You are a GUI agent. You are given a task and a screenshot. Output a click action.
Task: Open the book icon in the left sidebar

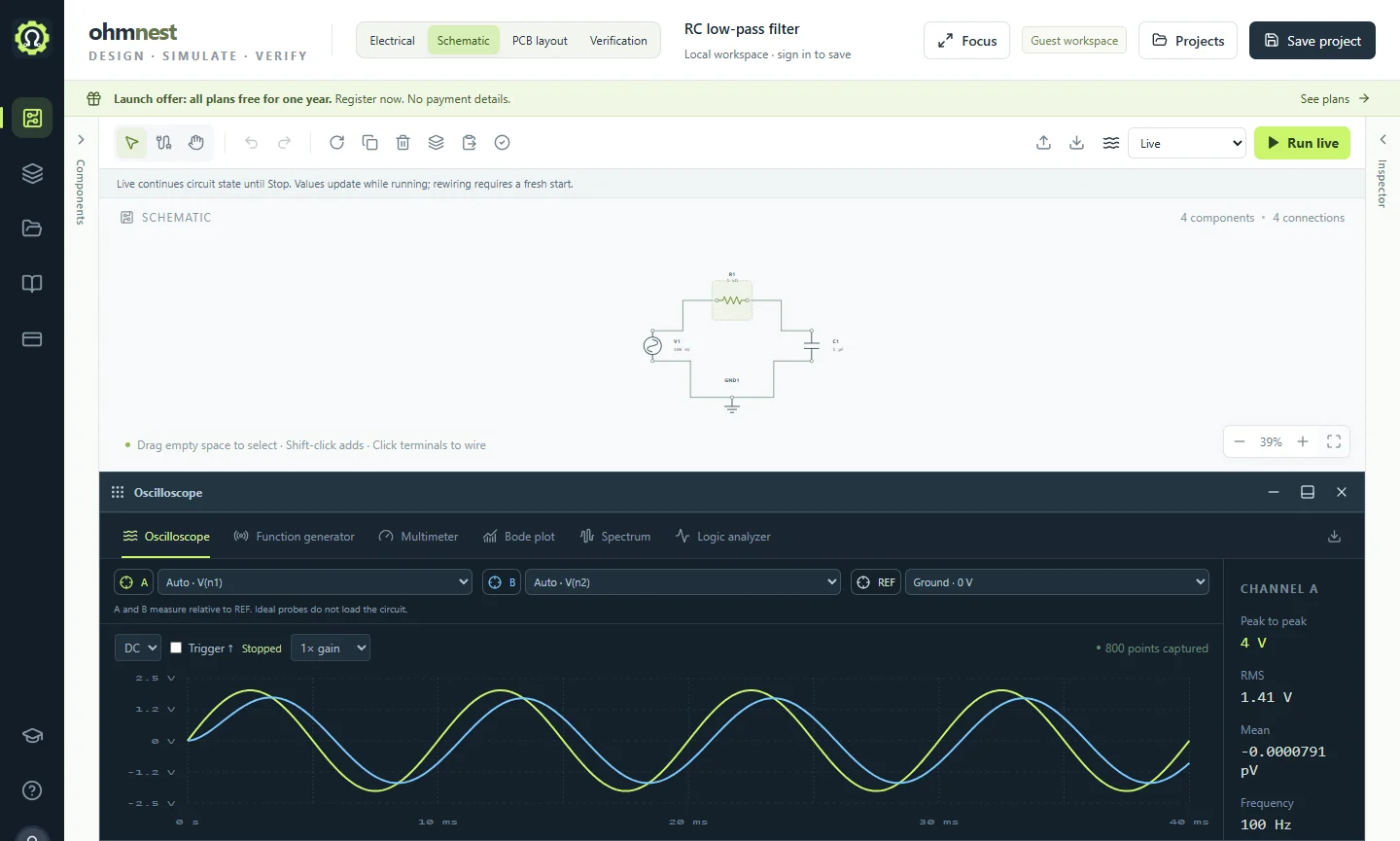(32, 284)
